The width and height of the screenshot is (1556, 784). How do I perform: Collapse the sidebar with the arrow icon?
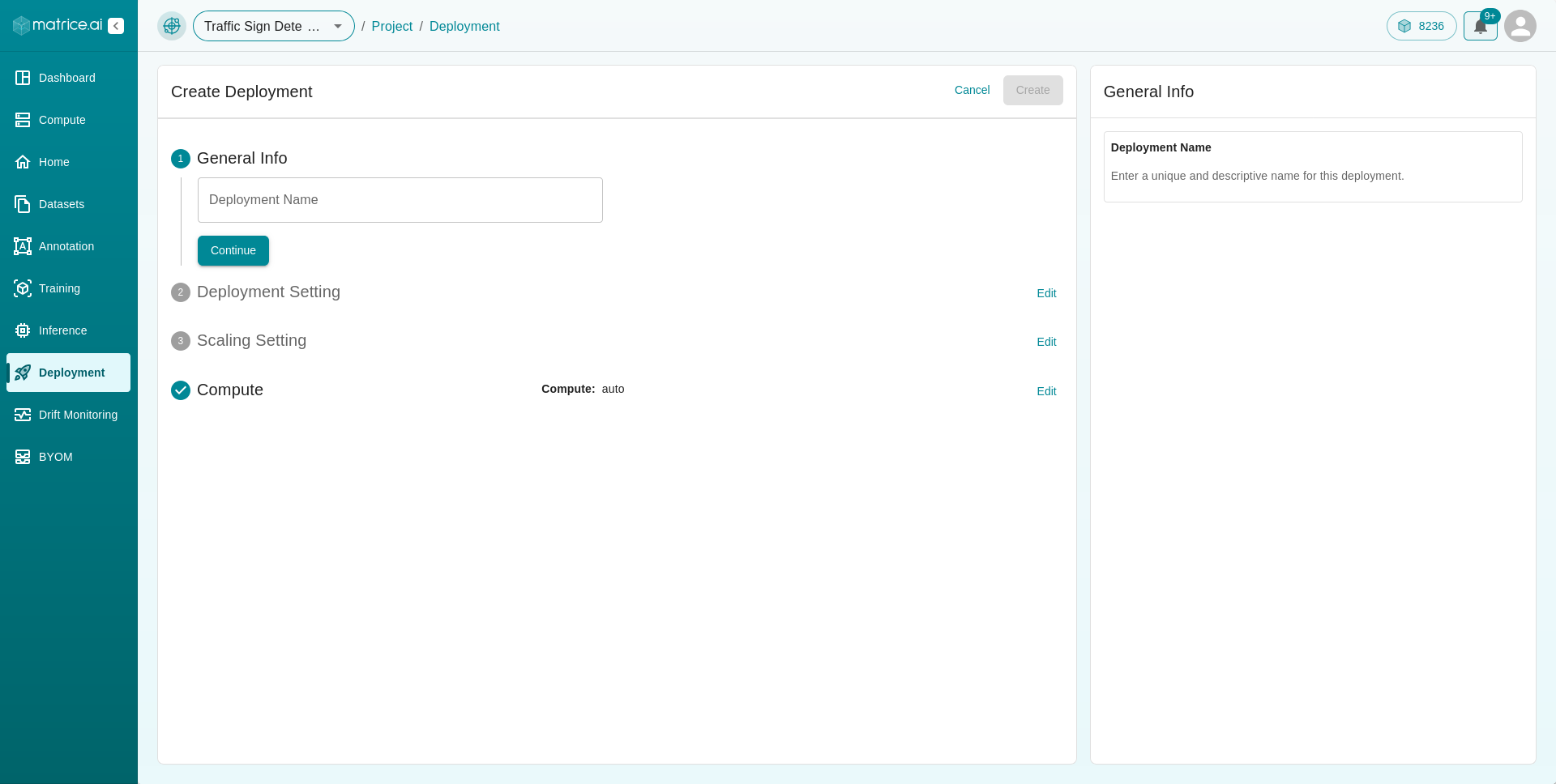[x=116, y=26]
